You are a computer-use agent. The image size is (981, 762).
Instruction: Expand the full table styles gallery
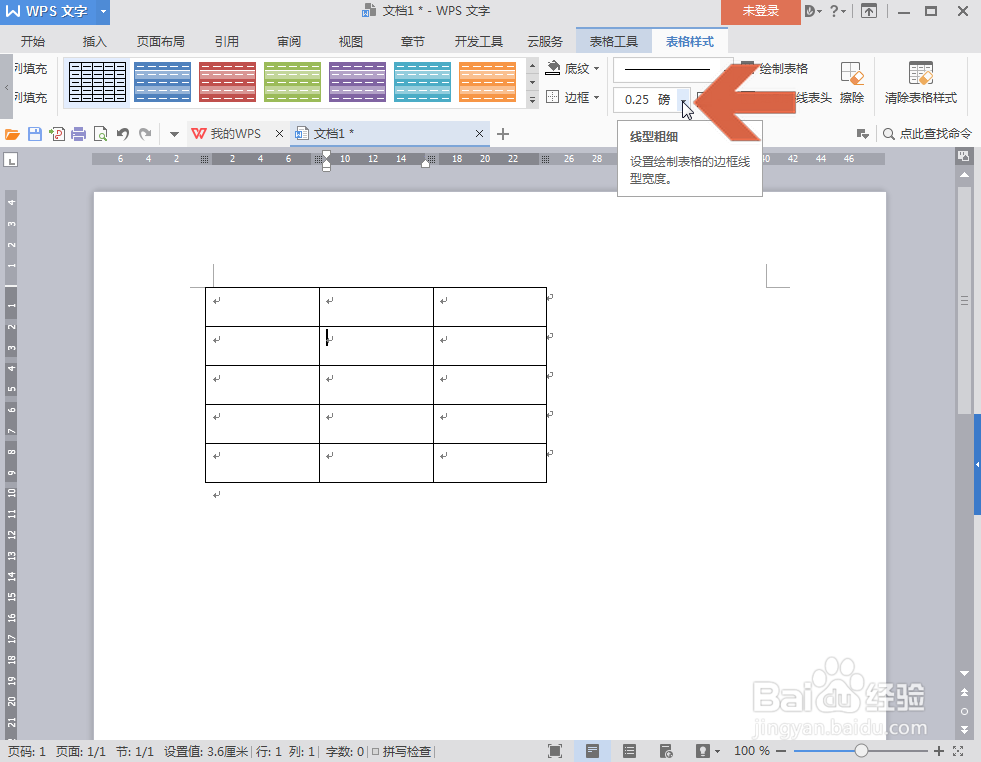point(532,99)
